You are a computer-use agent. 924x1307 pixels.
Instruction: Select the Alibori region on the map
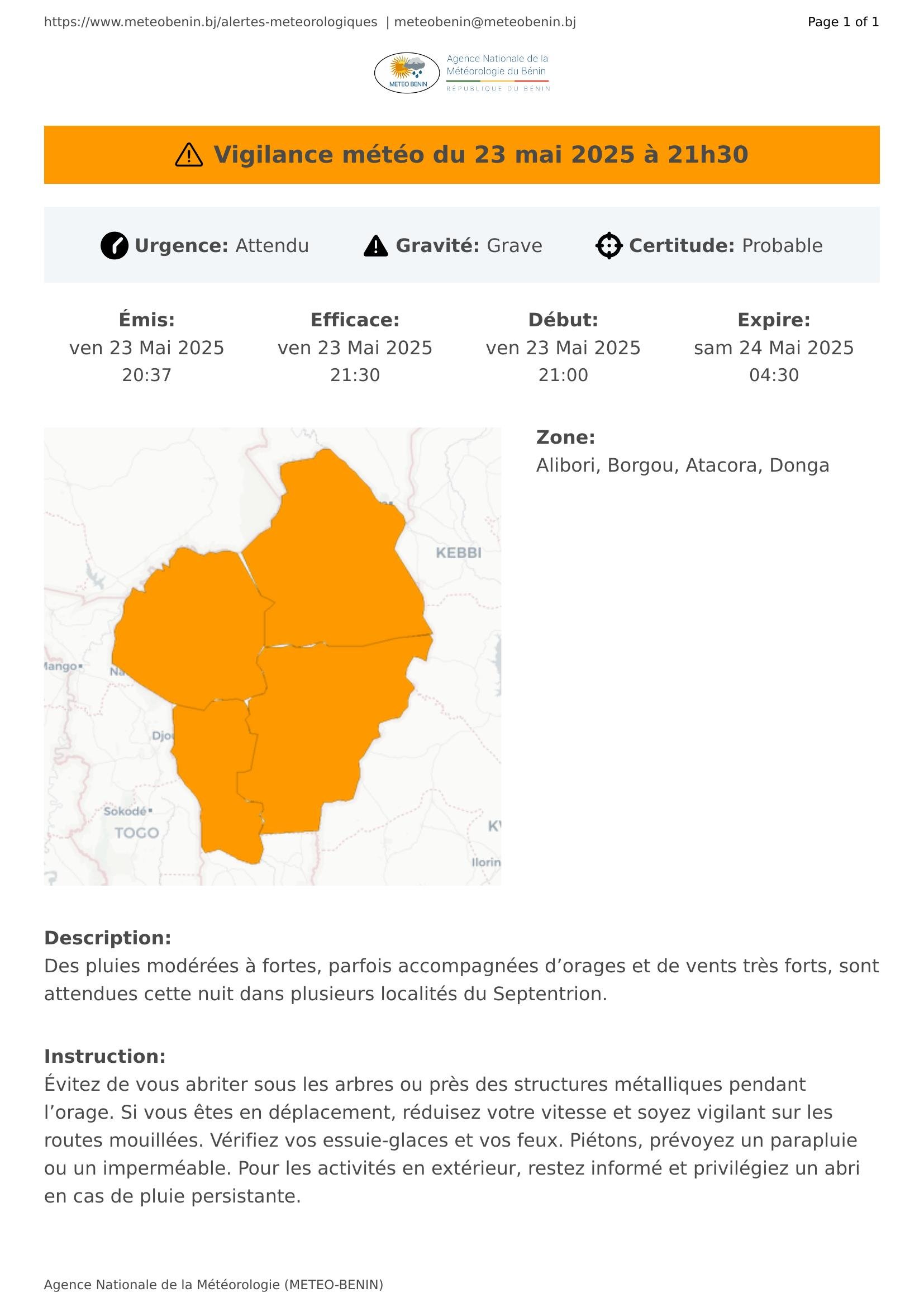coord(336,558)
